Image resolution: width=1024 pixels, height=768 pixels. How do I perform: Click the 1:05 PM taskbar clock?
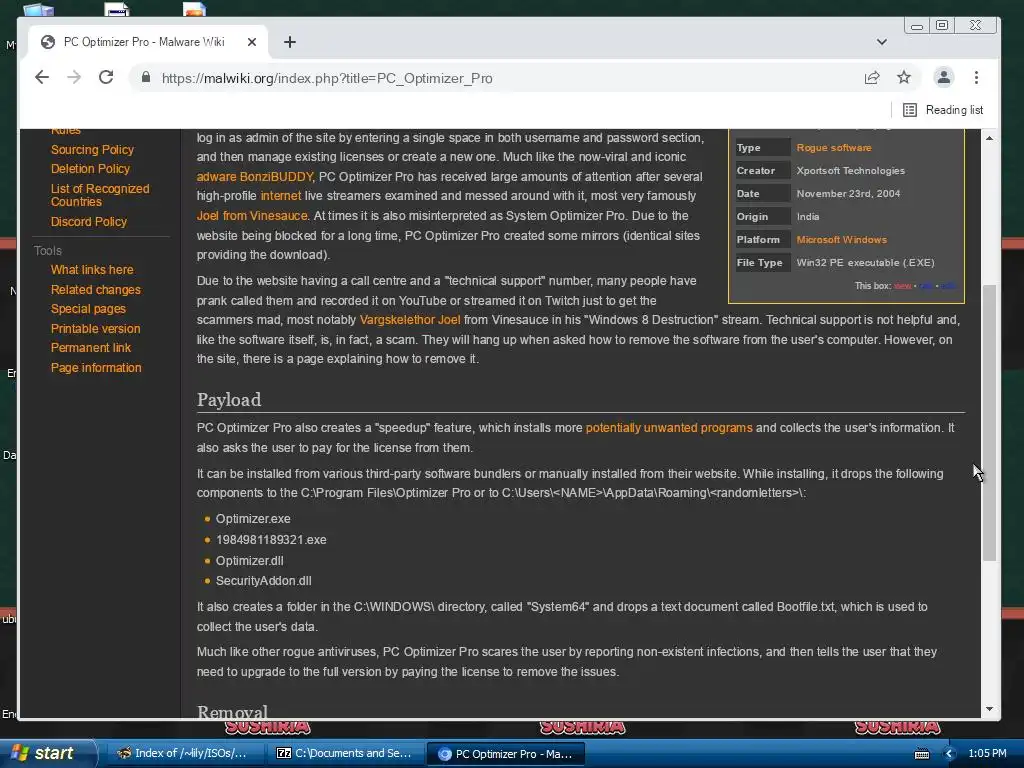click(987, 754)
